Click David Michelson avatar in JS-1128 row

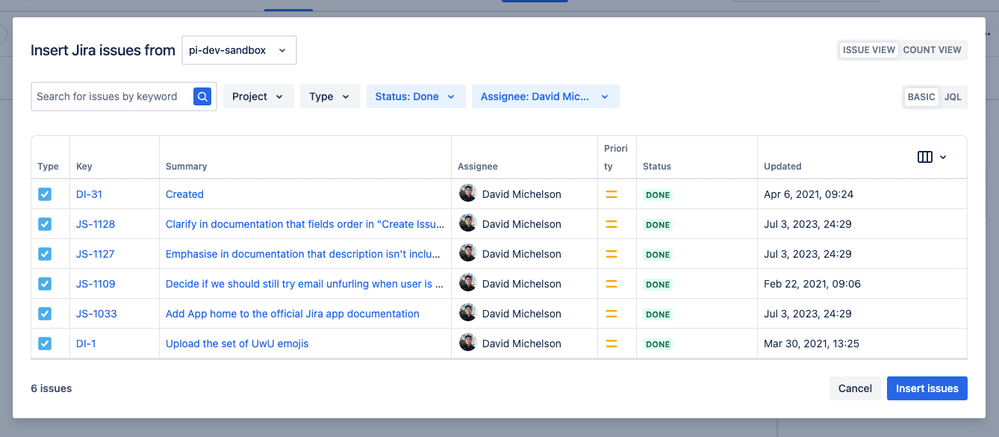[x=468, y=224]
